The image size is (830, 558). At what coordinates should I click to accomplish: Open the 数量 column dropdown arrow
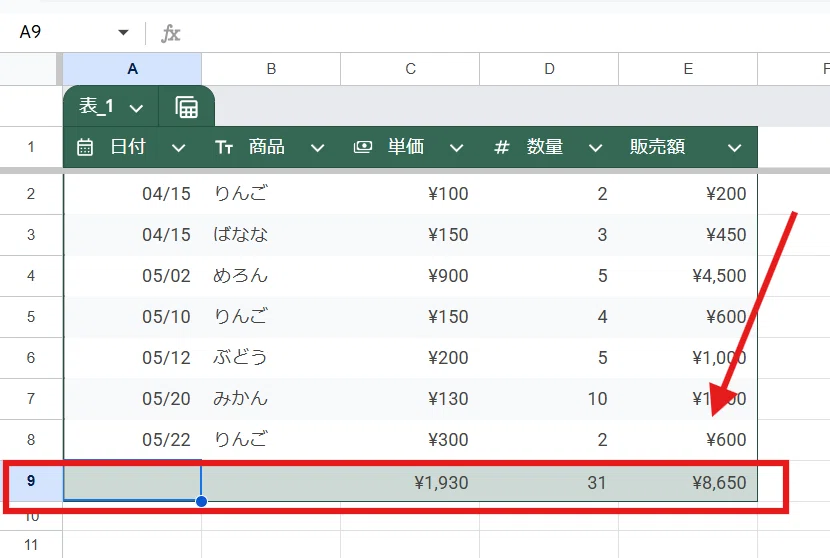coord(596,148)
